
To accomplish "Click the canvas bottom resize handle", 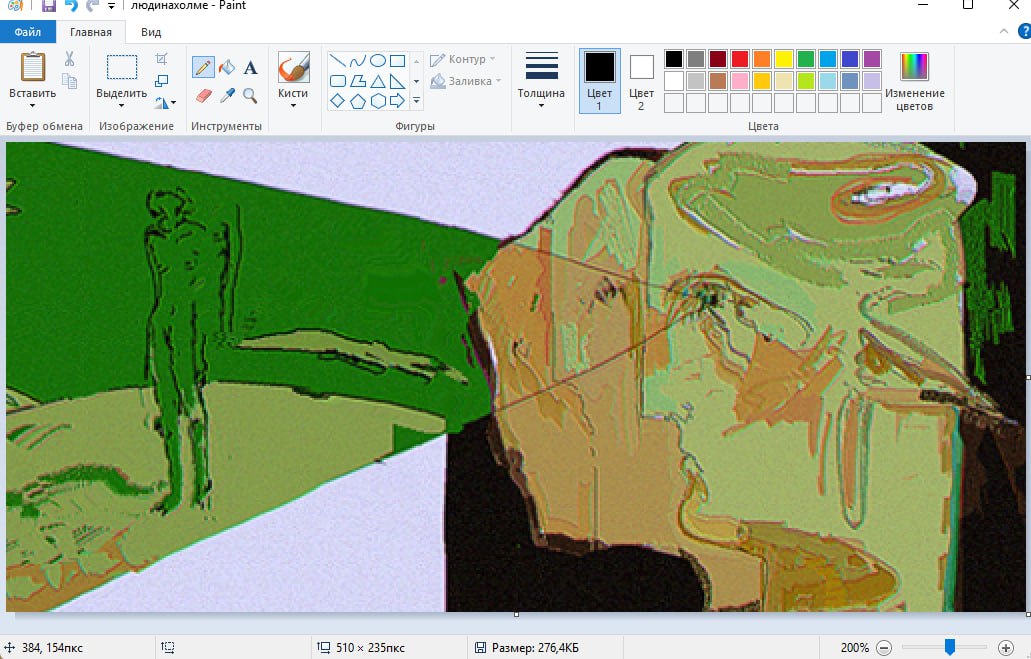I will point(516,614).
